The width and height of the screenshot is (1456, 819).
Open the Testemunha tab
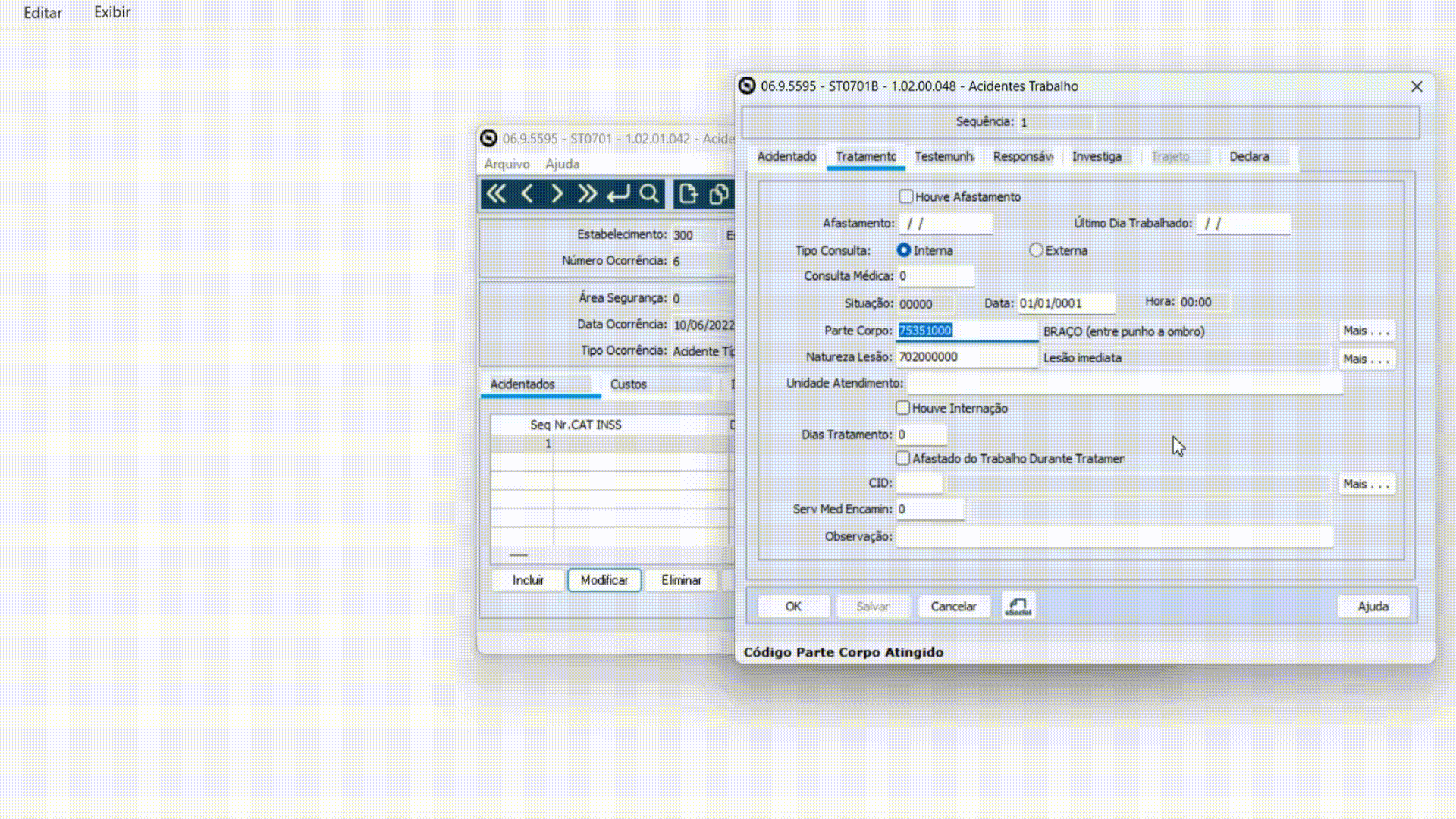click(944, 156)
